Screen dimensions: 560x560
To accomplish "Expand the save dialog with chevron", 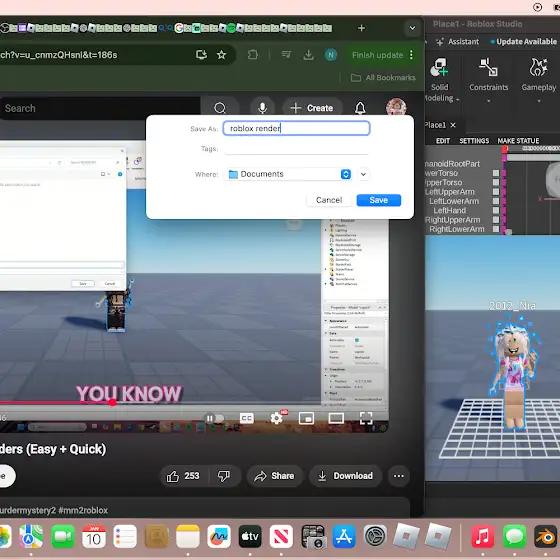I will coord(363,174).
